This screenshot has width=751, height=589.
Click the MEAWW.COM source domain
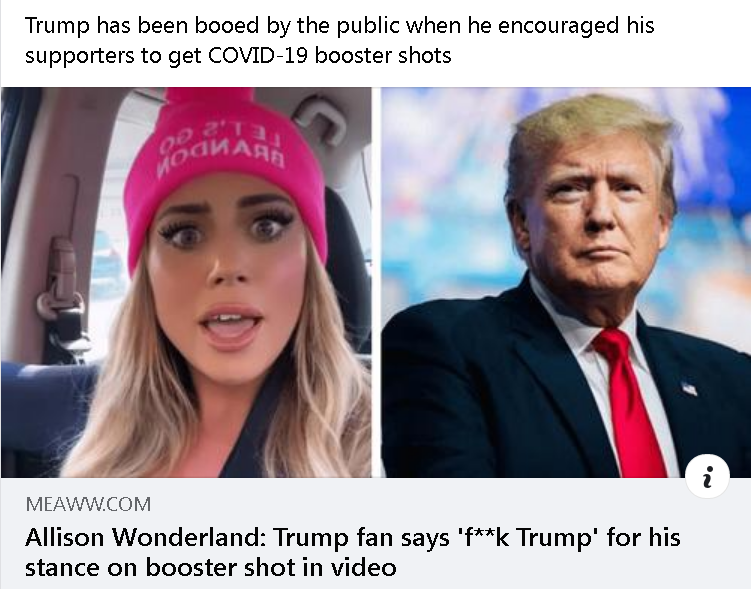click(x=88, y=504)
